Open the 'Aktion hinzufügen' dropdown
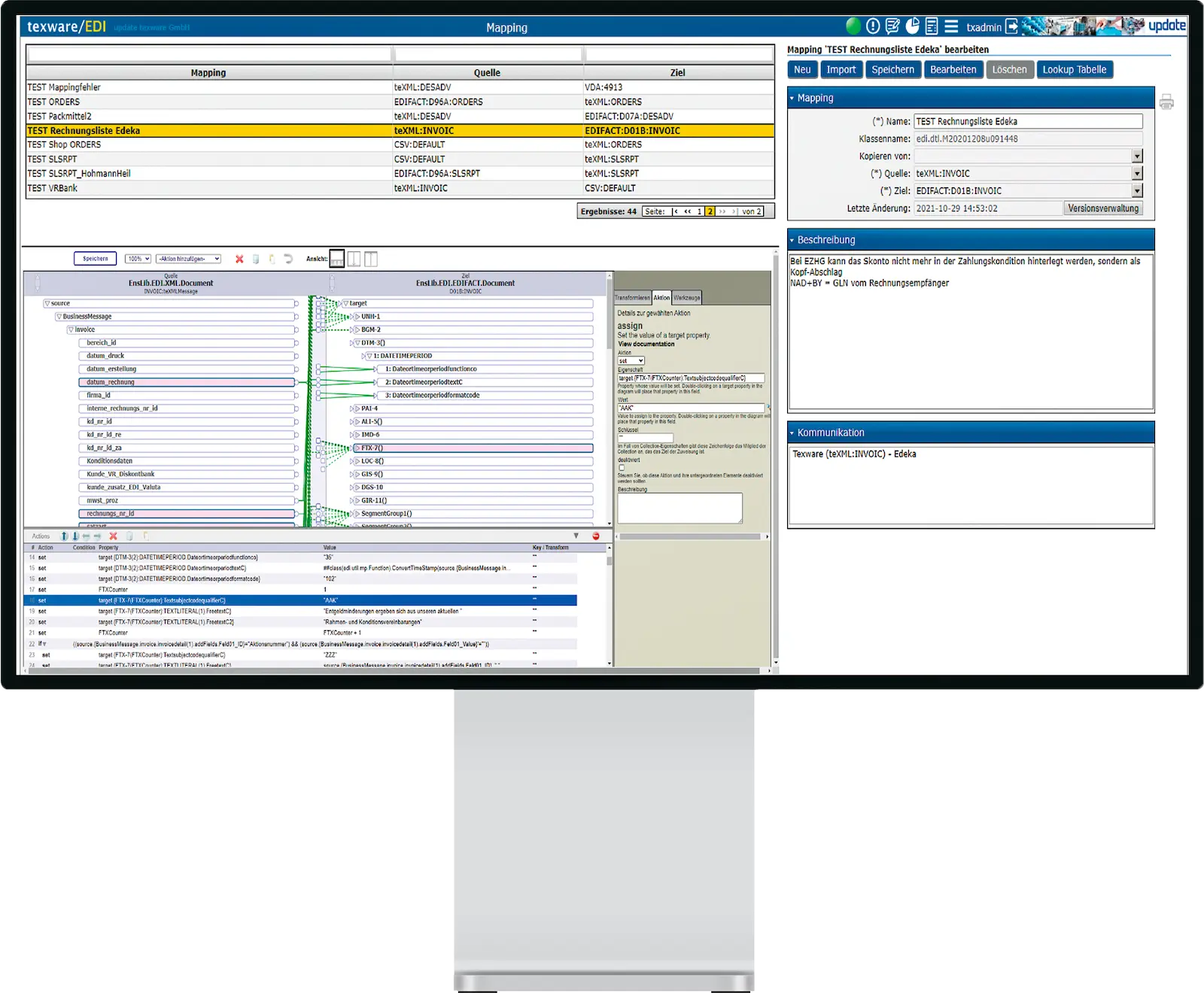 click(x=188, y=259)
